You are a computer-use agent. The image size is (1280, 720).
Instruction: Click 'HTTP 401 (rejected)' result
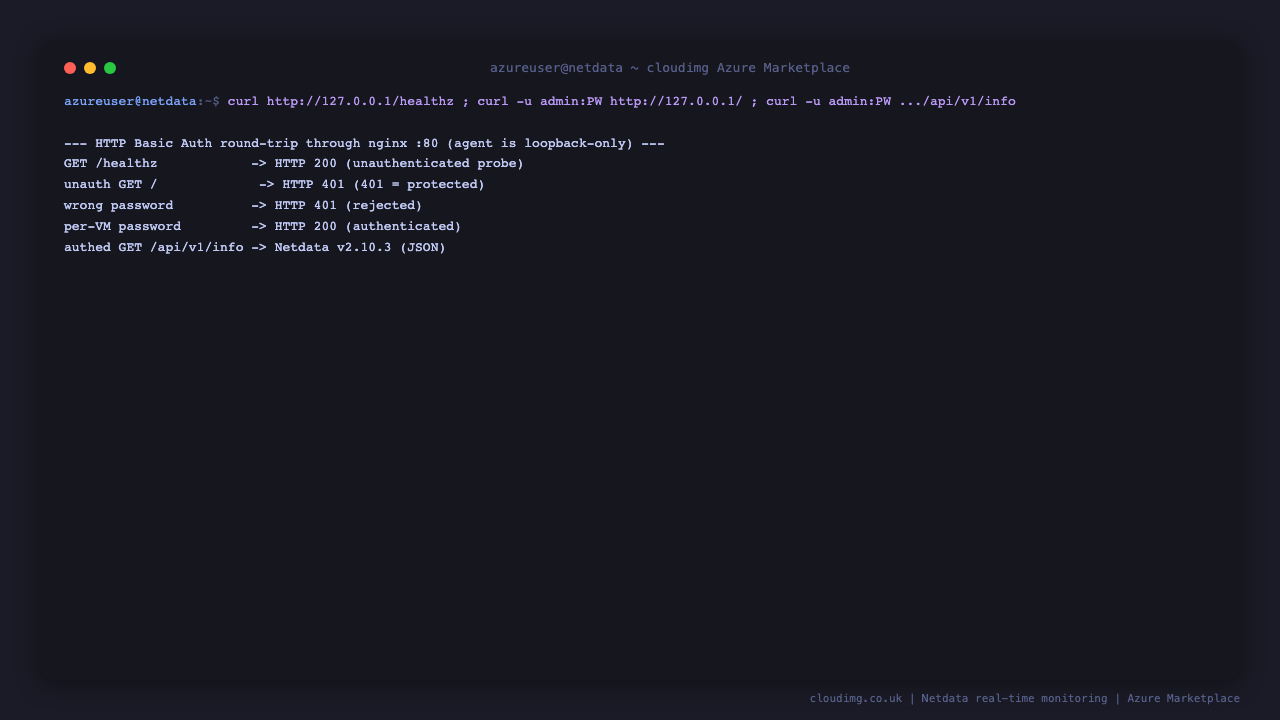tap(349, 205)
